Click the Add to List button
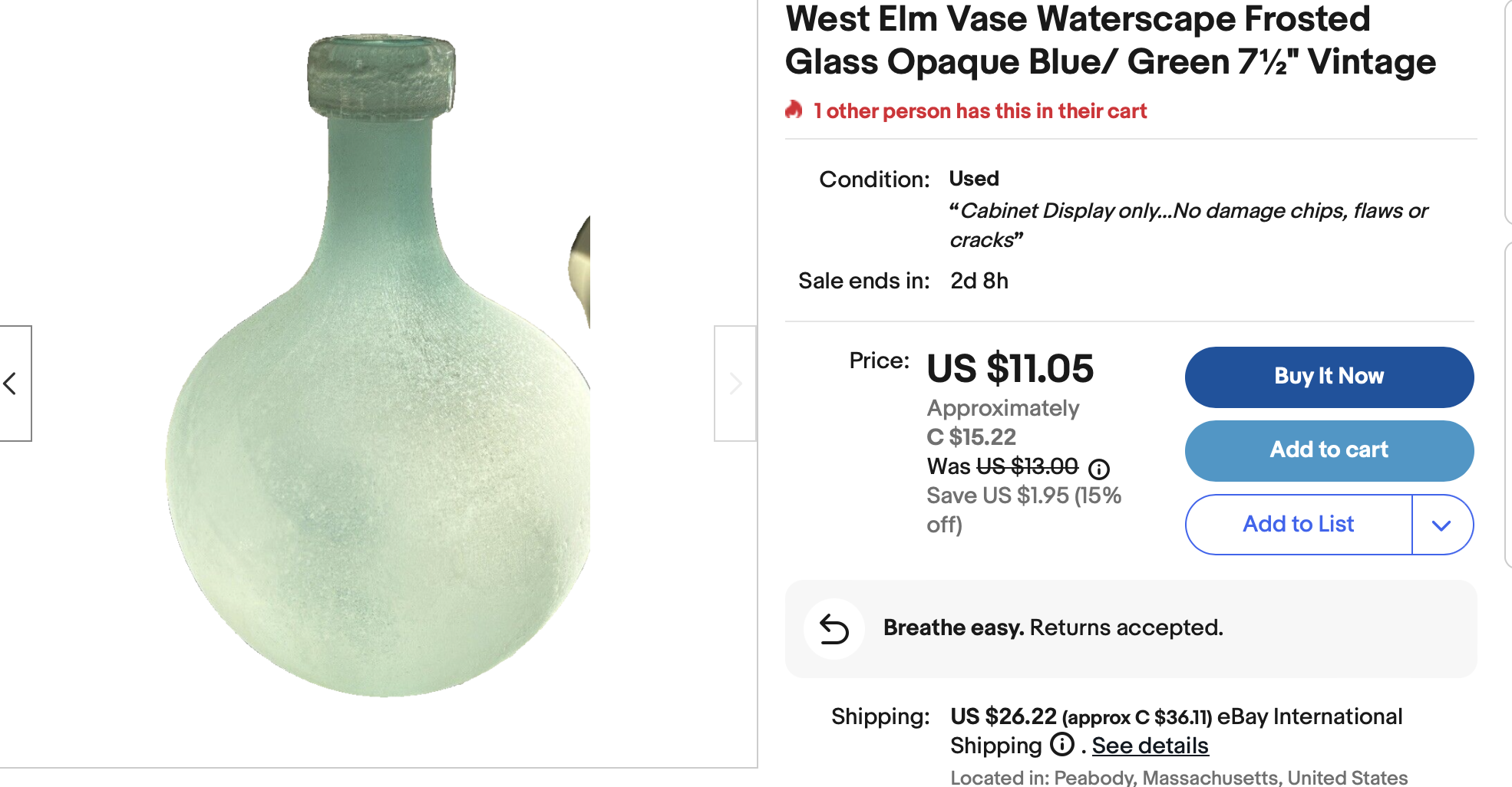The image size is (1512, 787). [1298, 525]
